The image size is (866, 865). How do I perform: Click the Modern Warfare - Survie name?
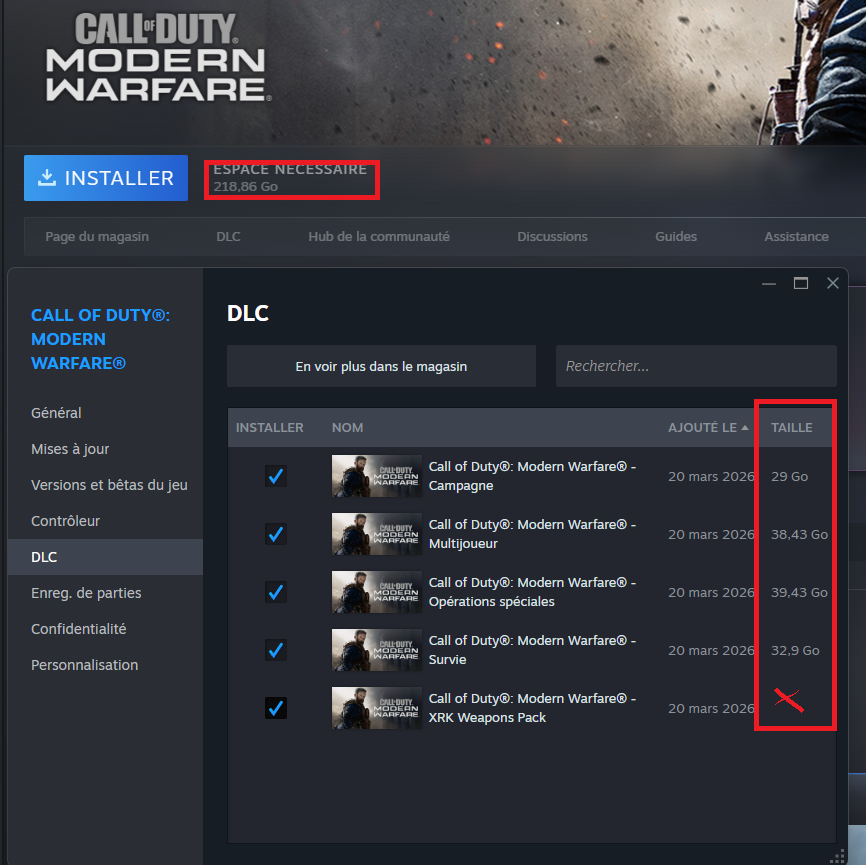coord(532,650)
